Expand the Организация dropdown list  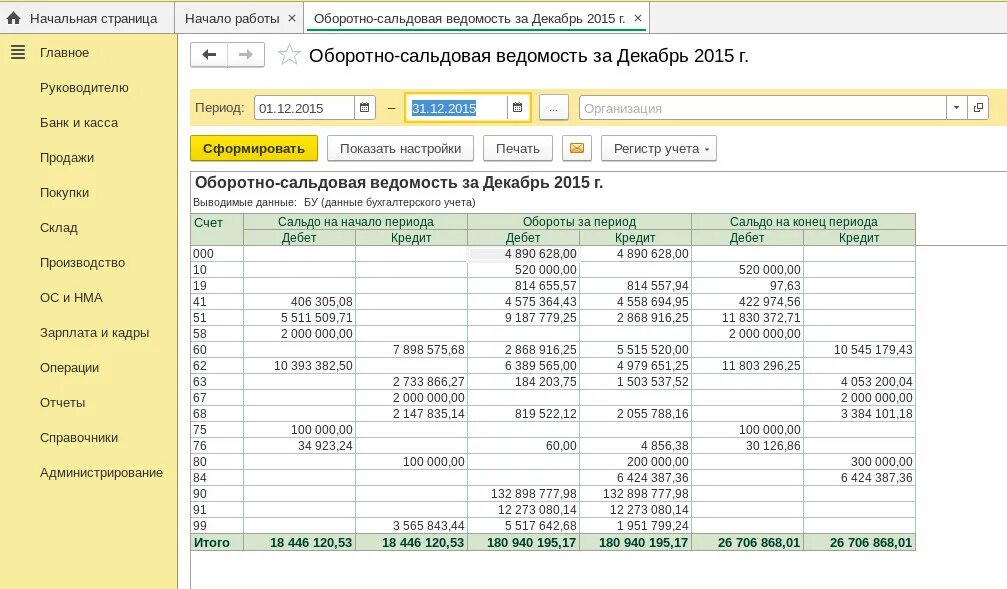[x=956, y=108]
